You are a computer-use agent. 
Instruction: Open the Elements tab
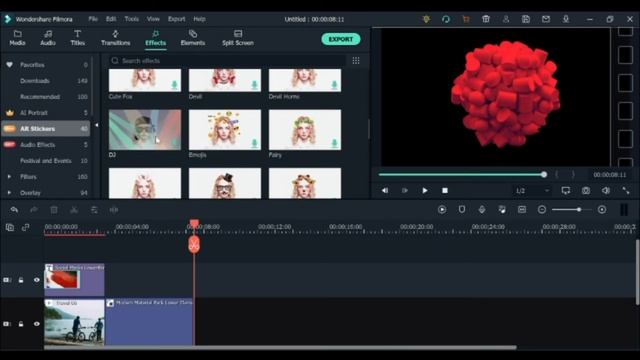point(193,38)
